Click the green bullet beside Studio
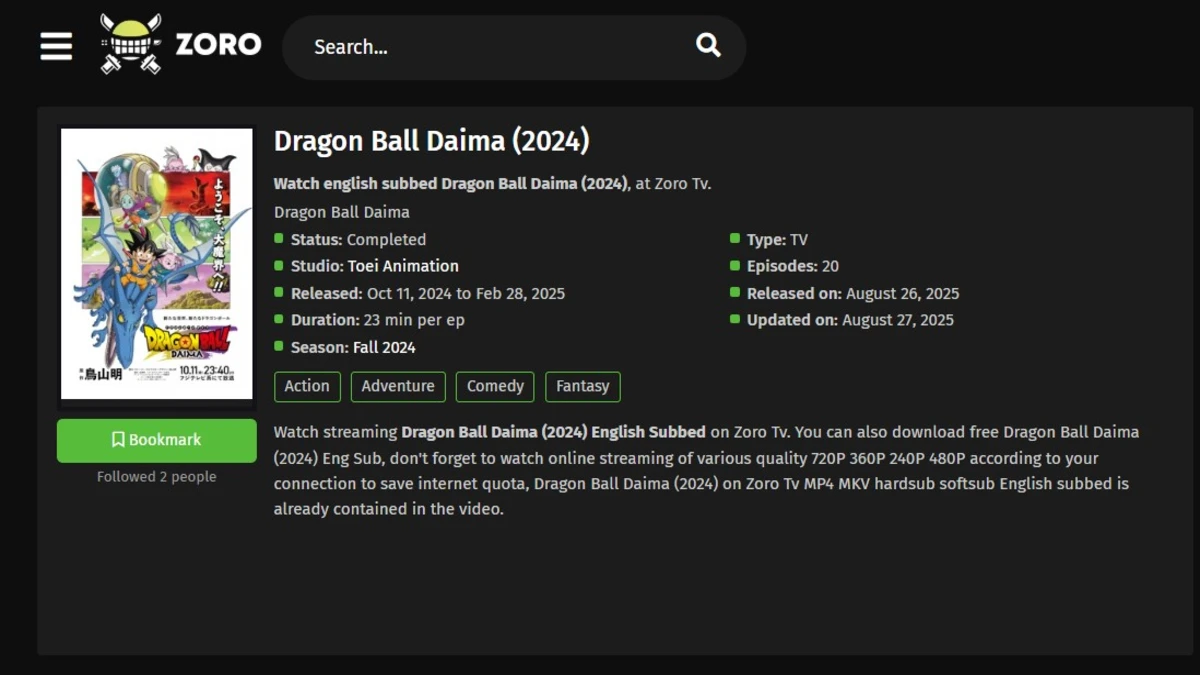 (279, 266)
